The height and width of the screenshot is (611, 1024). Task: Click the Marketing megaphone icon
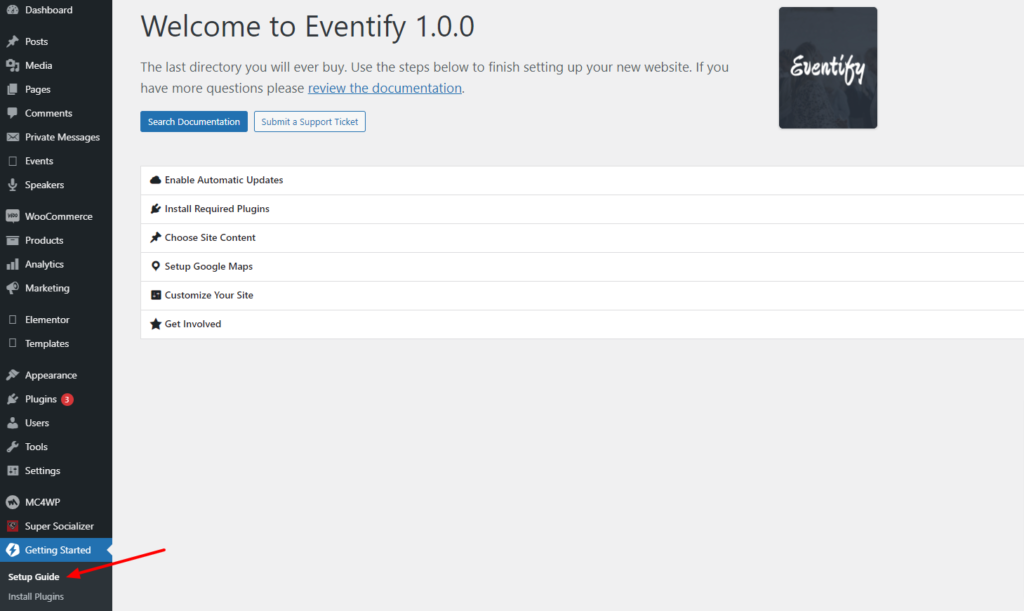tap(12, 288)
